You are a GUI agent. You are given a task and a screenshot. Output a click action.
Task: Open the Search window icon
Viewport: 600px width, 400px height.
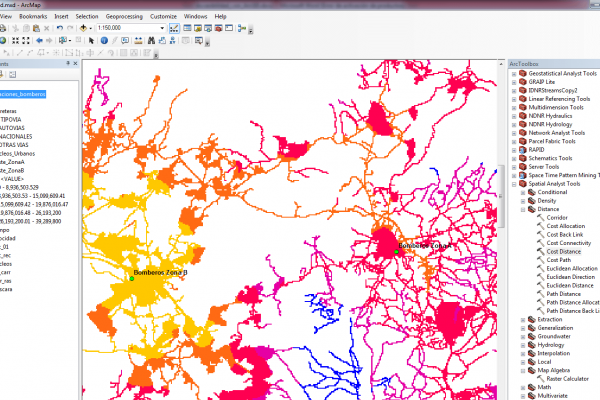pyautogui.click(x=208, y=28)
